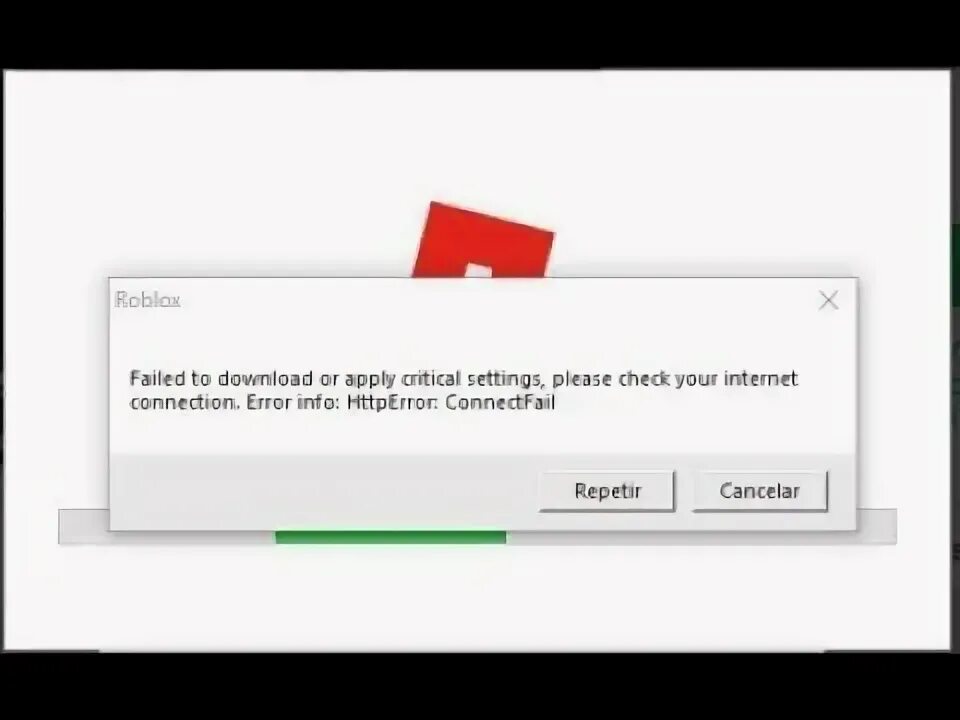Image resolution: width=960 pixels, height=720 pixels.
Task: Click the grey footer area left of Repetir
Action: [x=324, y=491]
